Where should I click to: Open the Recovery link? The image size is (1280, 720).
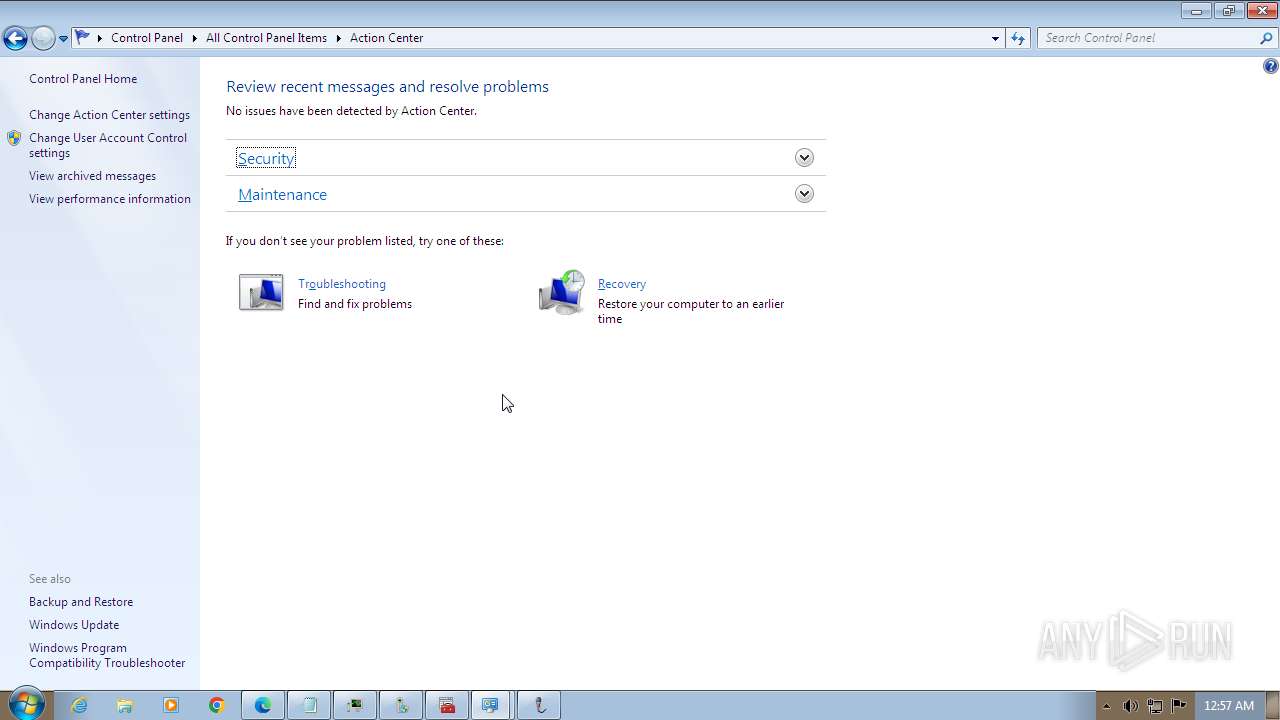pos(622,284)
